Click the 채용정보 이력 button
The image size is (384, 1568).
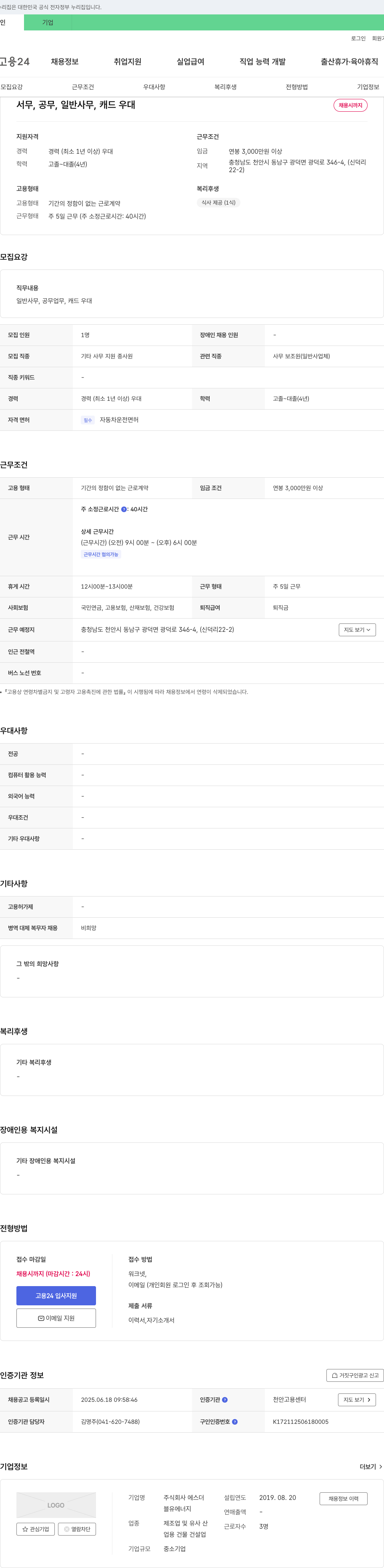click(343, 1499)
